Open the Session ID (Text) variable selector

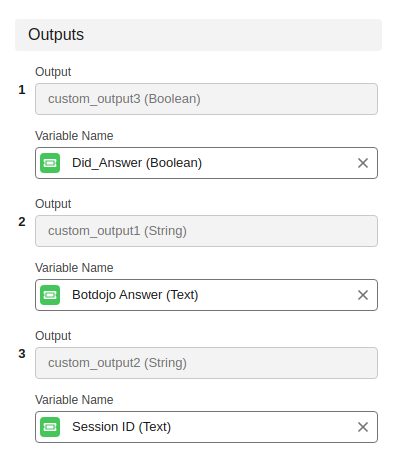click(206, 427)
